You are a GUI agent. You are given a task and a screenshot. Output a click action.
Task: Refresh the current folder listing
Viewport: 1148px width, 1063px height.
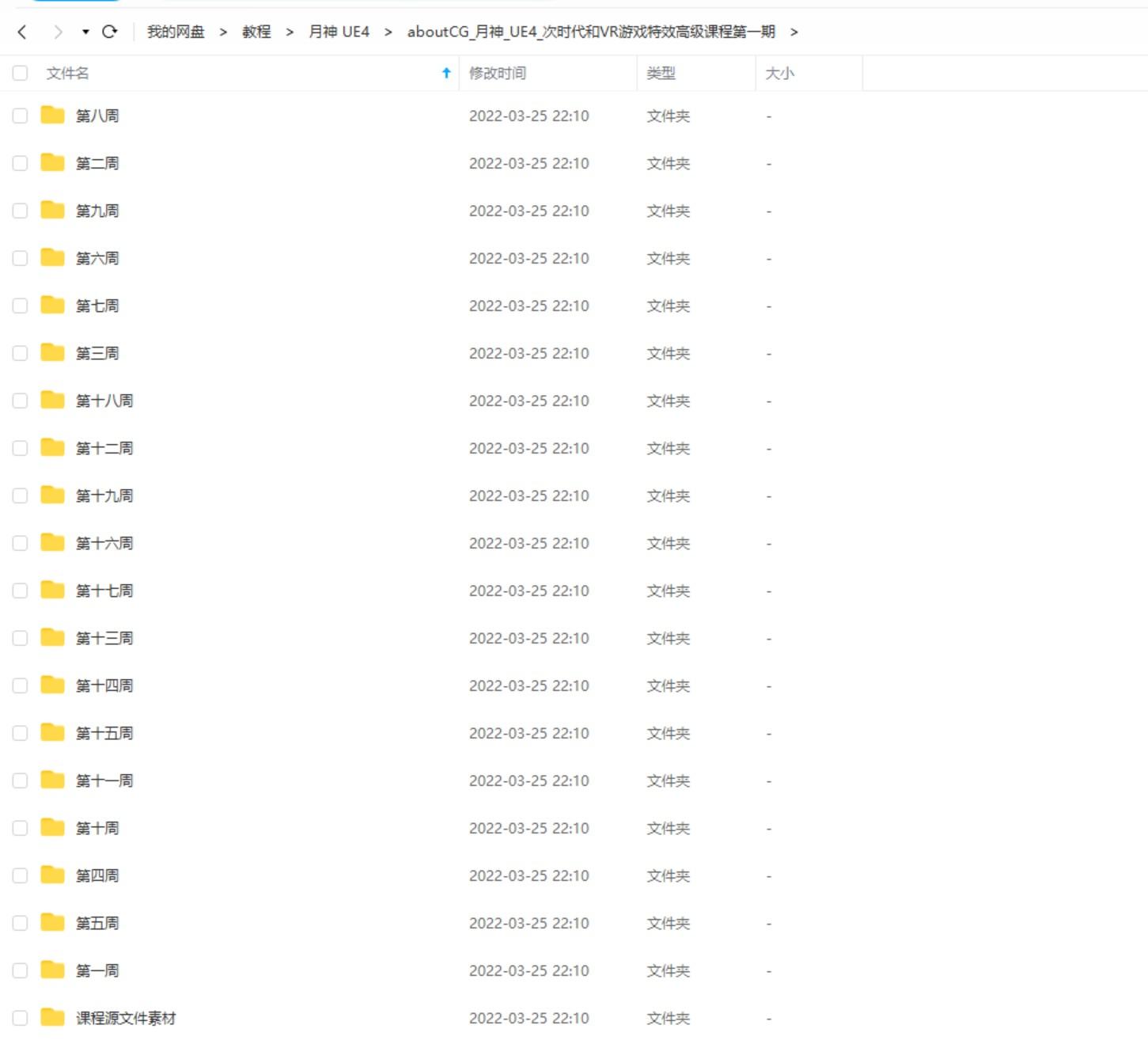pos(110,32)
